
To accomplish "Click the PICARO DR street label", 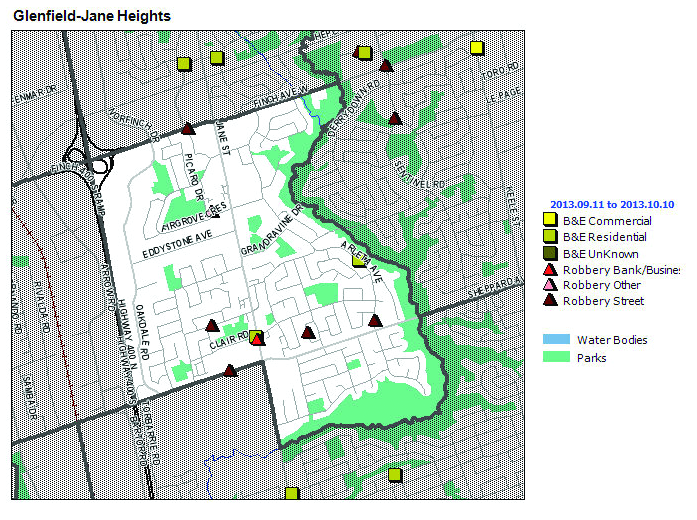I will click(x=194, y=177).
